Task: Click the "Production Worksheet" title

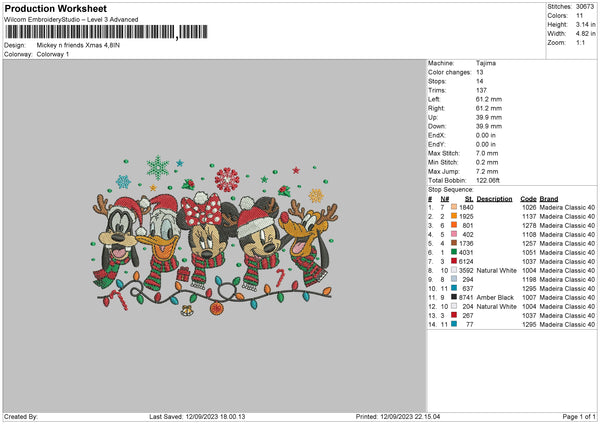Action: 55,8
